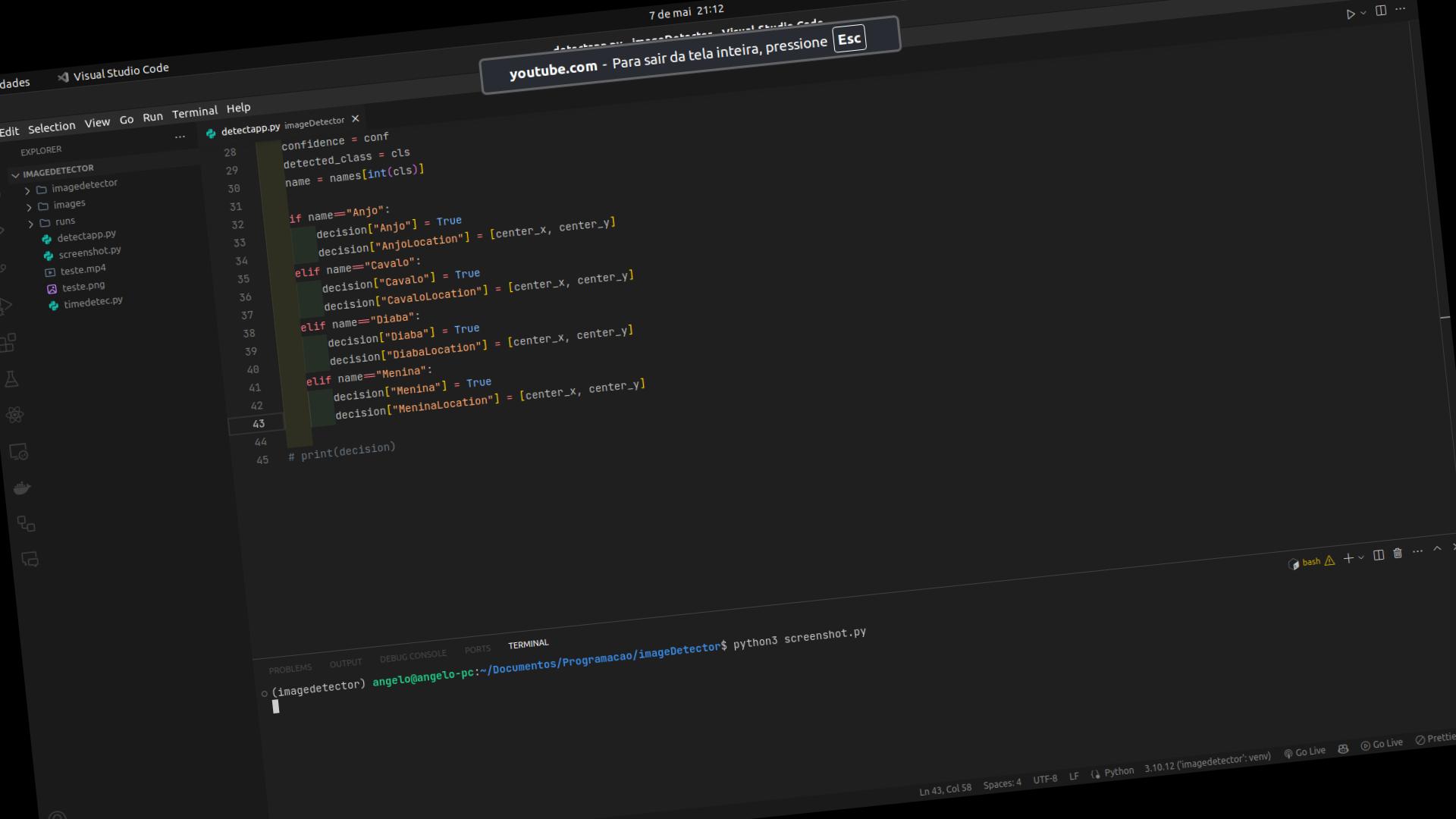Open the Chat bubbles view
The height and width of the screenshot is (819, 1456).
[x=30, y=560]
